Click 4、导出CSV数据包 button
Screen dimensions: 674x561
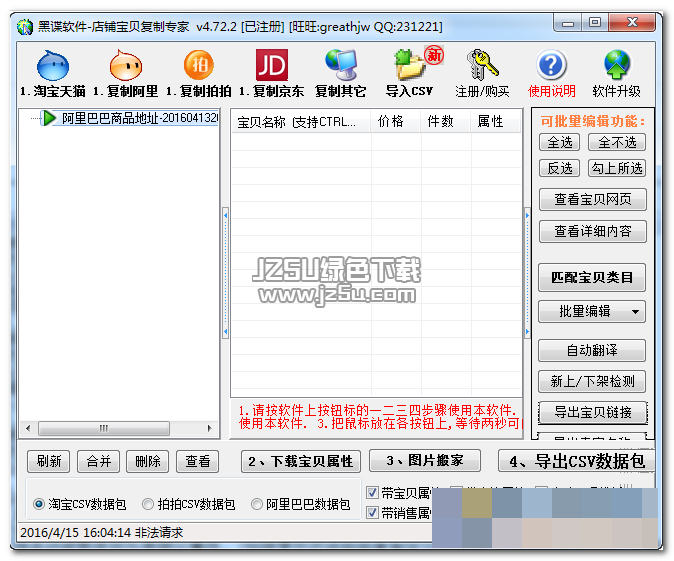click(x=577, y=461)
